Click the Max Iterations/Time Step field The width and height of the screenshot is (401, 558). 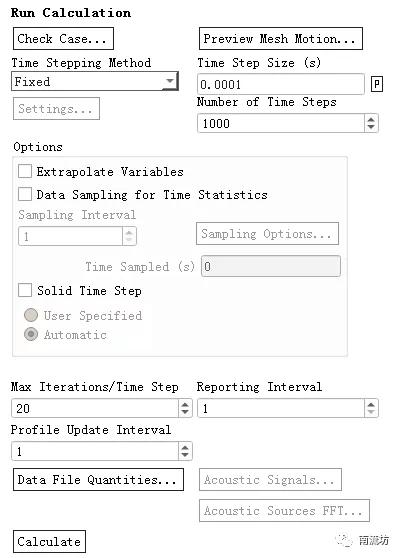pos(95,408)
